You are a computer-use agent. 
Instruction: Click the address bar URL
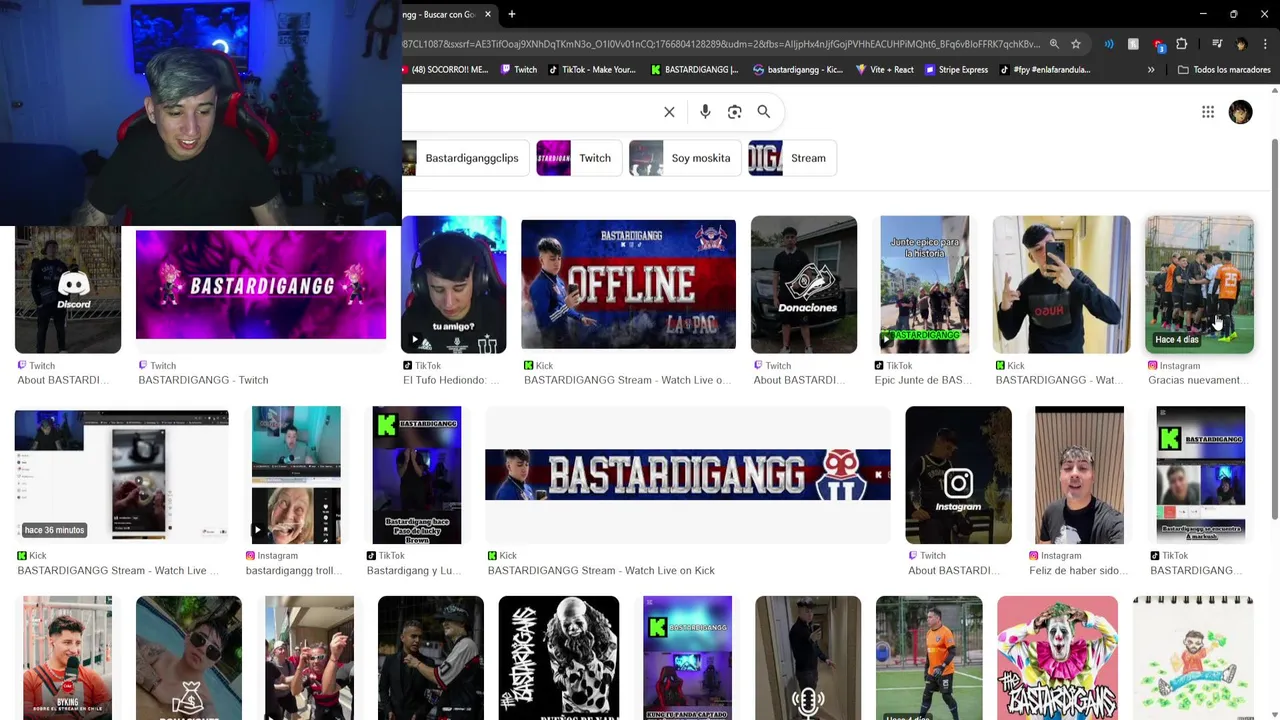[x=720, y=44]
